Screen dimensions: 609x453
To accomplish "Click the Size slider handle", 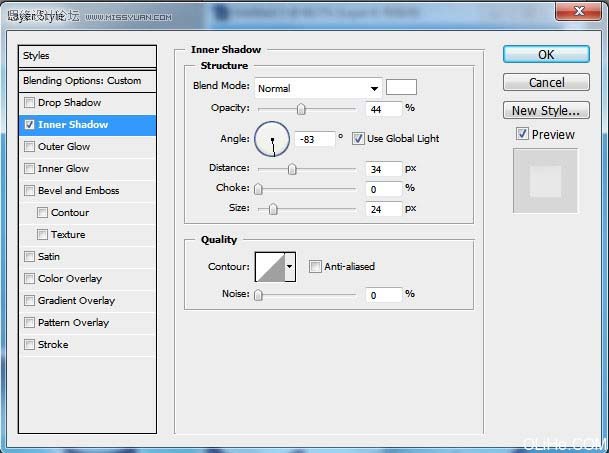I will click(273, 209).
